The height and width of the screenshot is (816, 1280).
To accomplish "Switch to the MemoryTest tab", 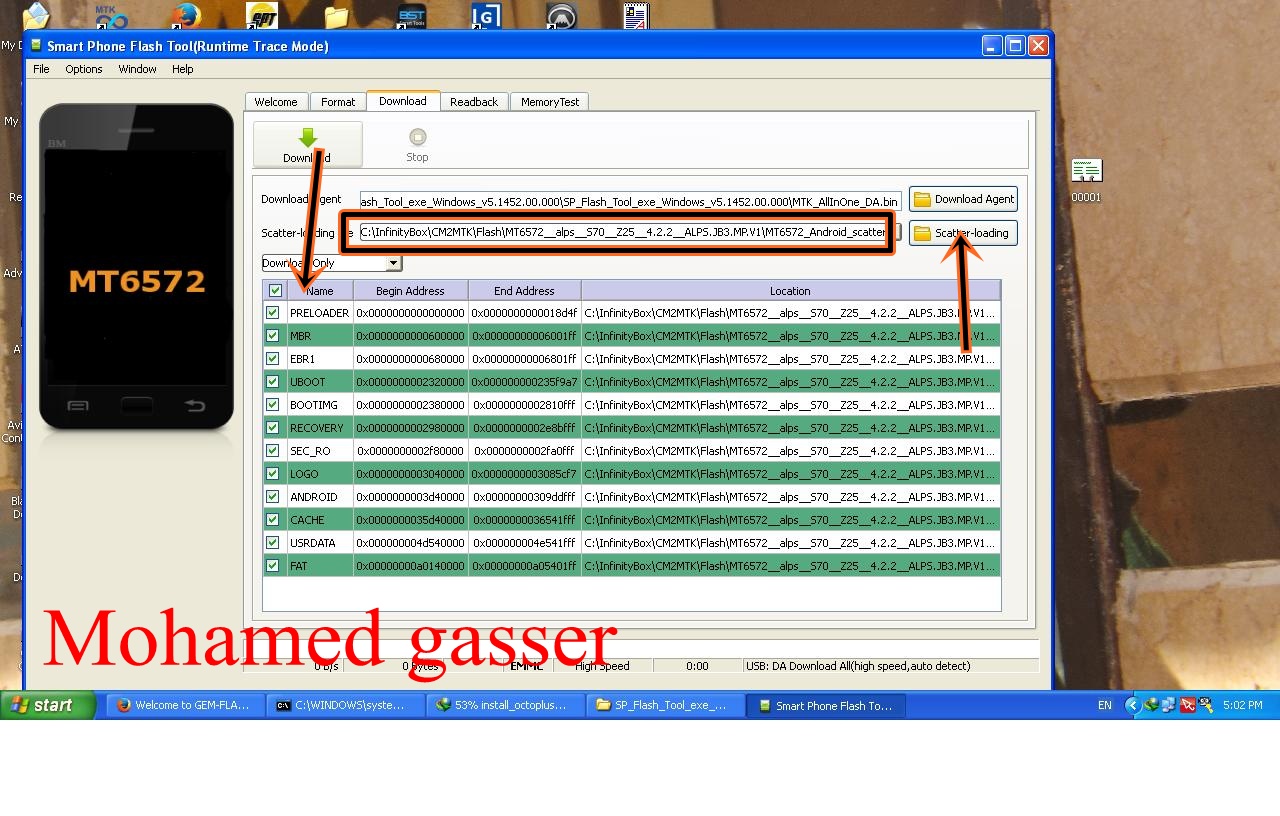I will [x=550, y=102].
